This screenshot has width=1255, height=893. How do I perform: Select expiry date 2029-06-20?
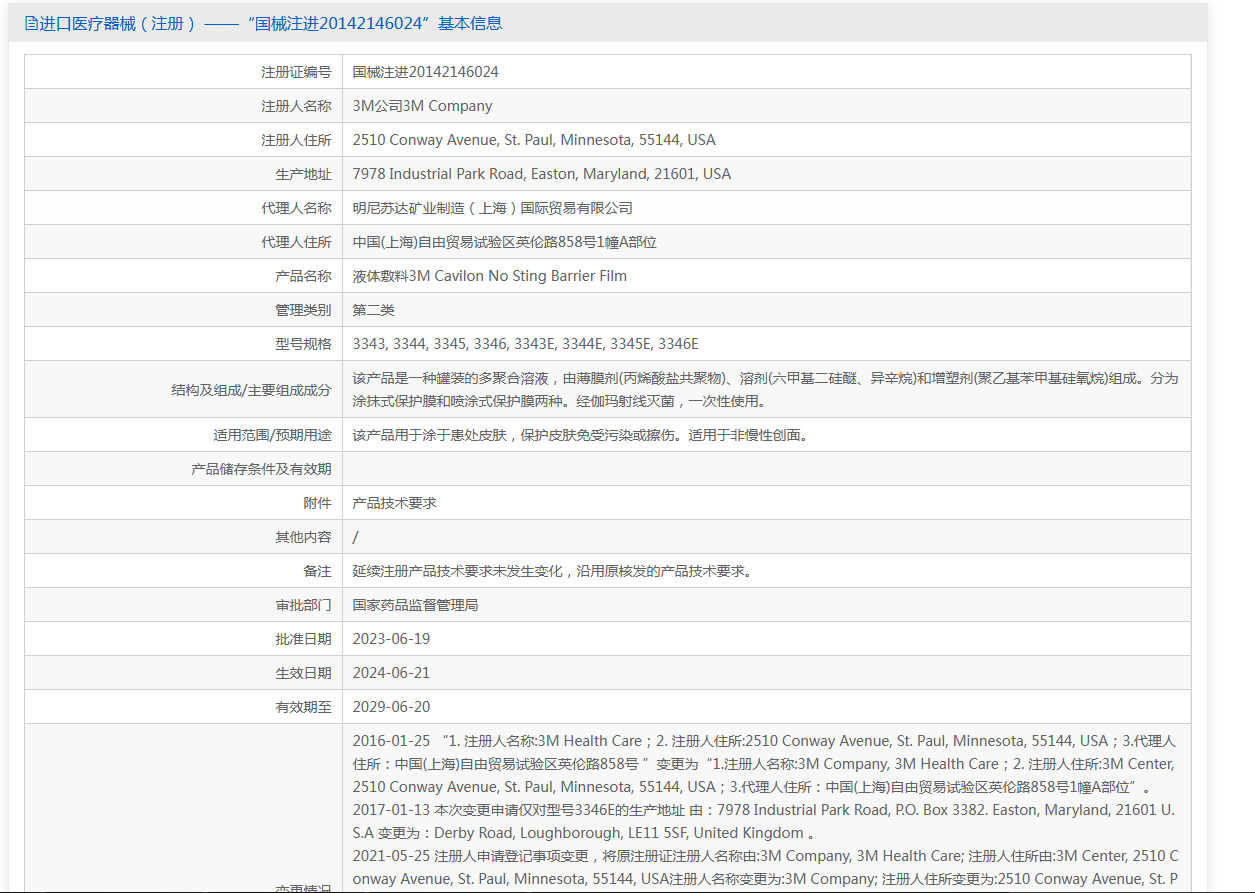(392, 707)
